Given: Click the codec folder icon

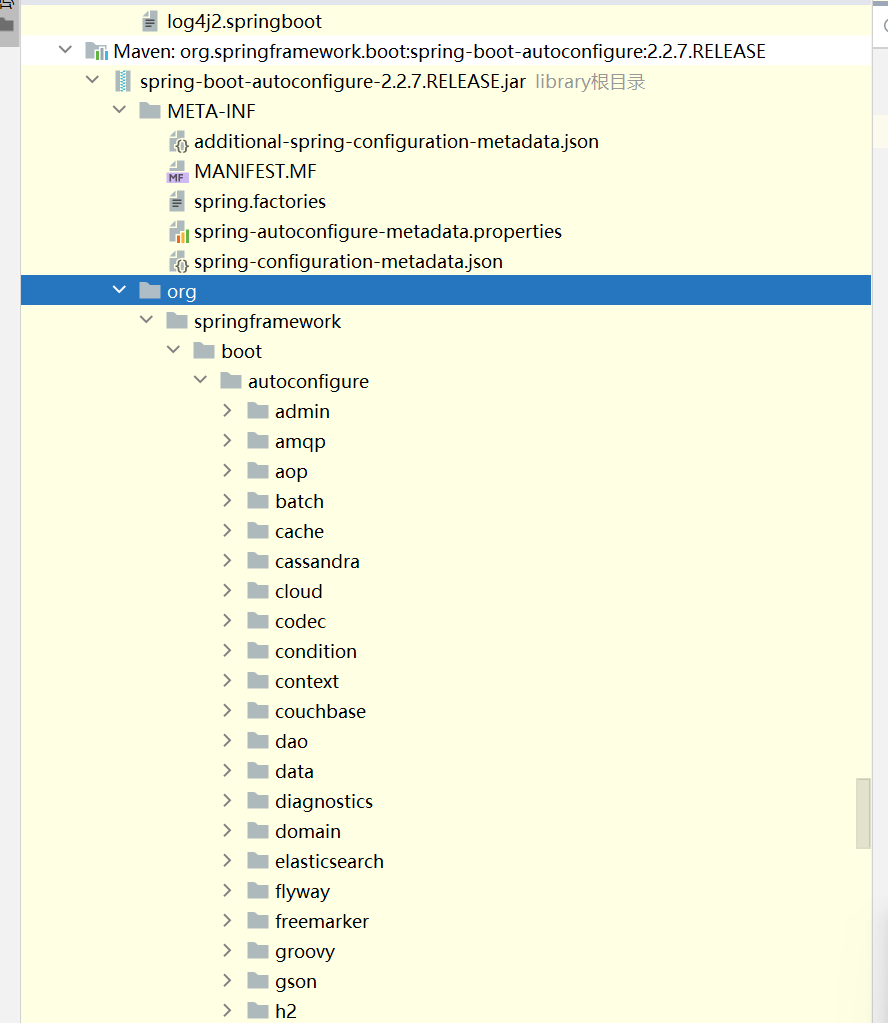Looking at the screenshot, I should point(258,620).
